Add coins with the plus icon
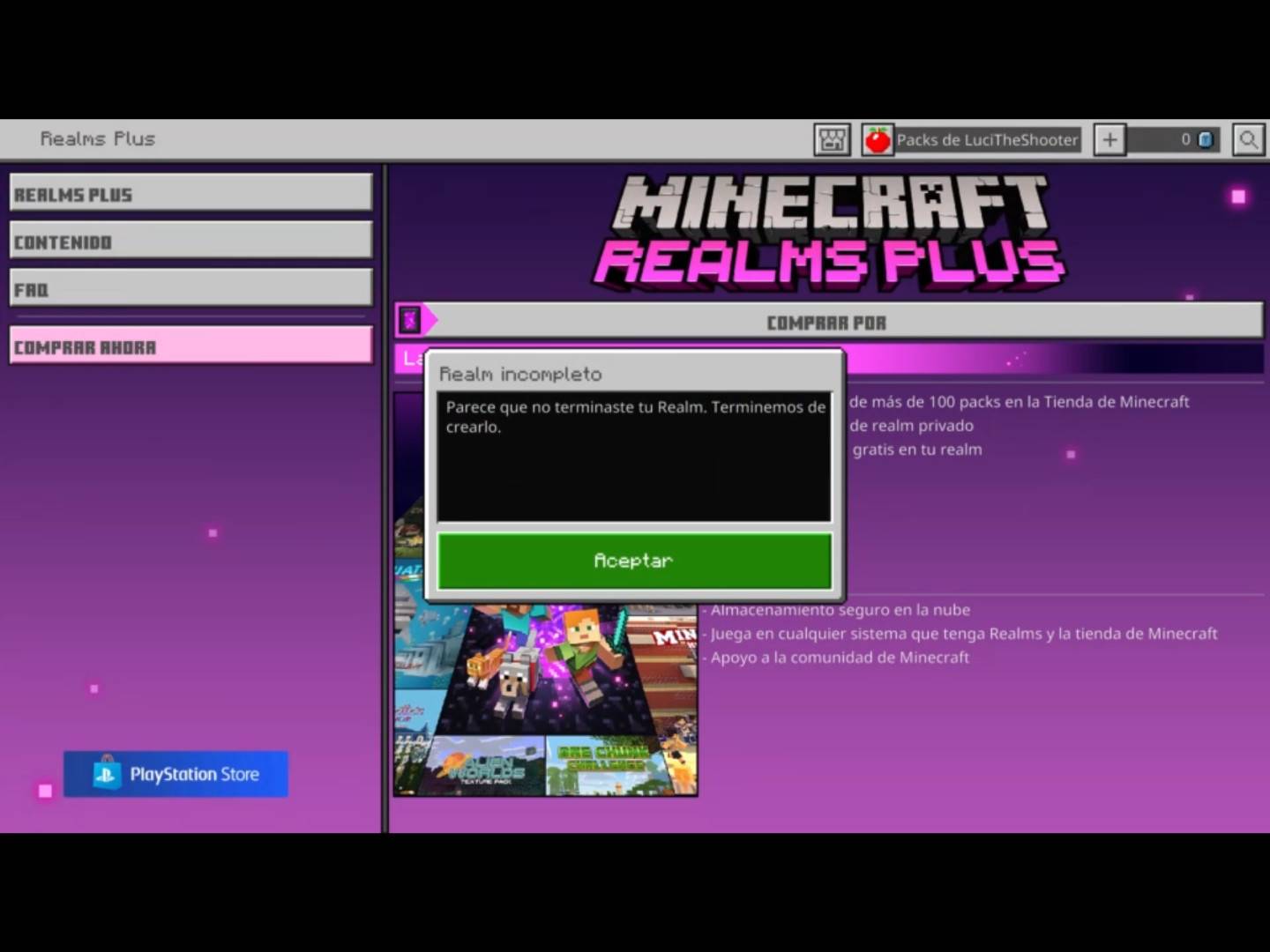Screen dimensions: 1270x952 coord(1109,139)
